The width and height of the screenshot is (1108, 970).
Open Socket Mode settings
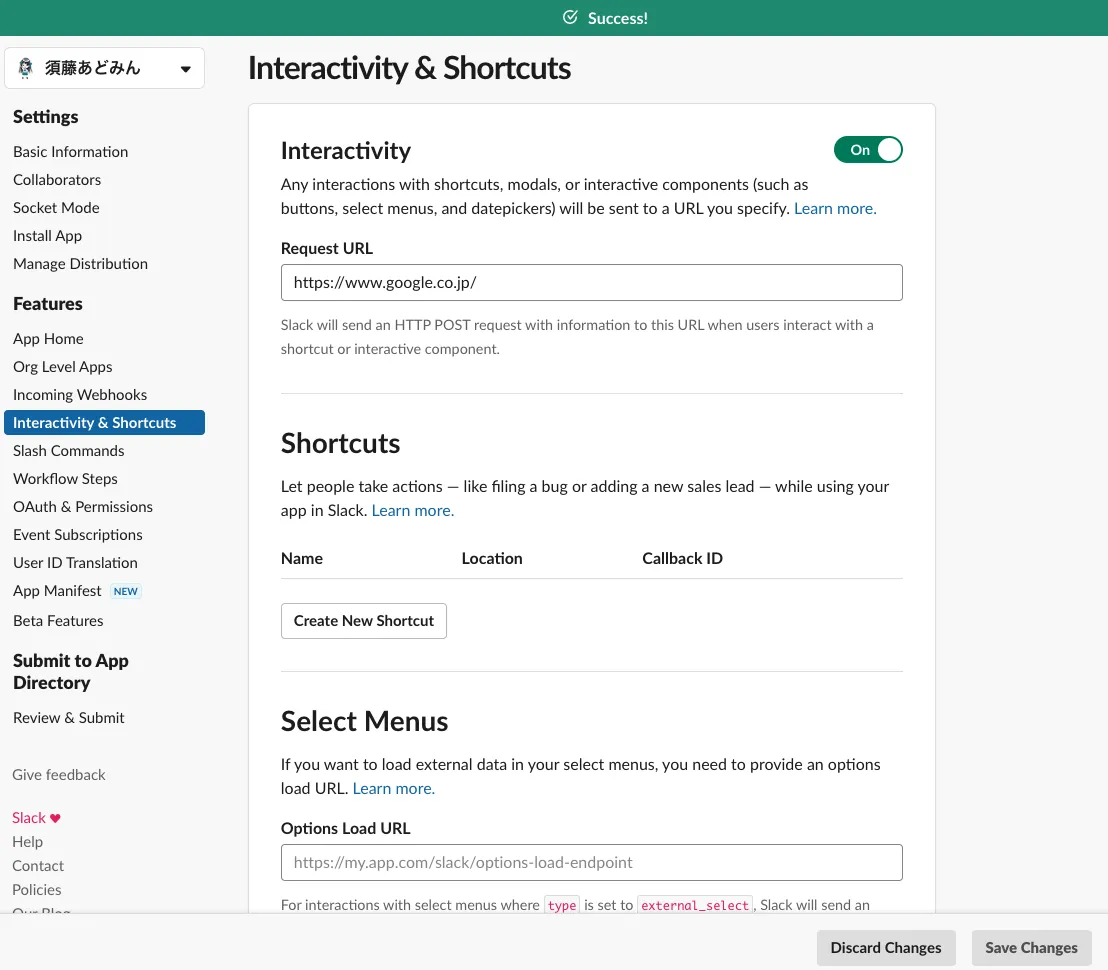click(x=56, y=208)
